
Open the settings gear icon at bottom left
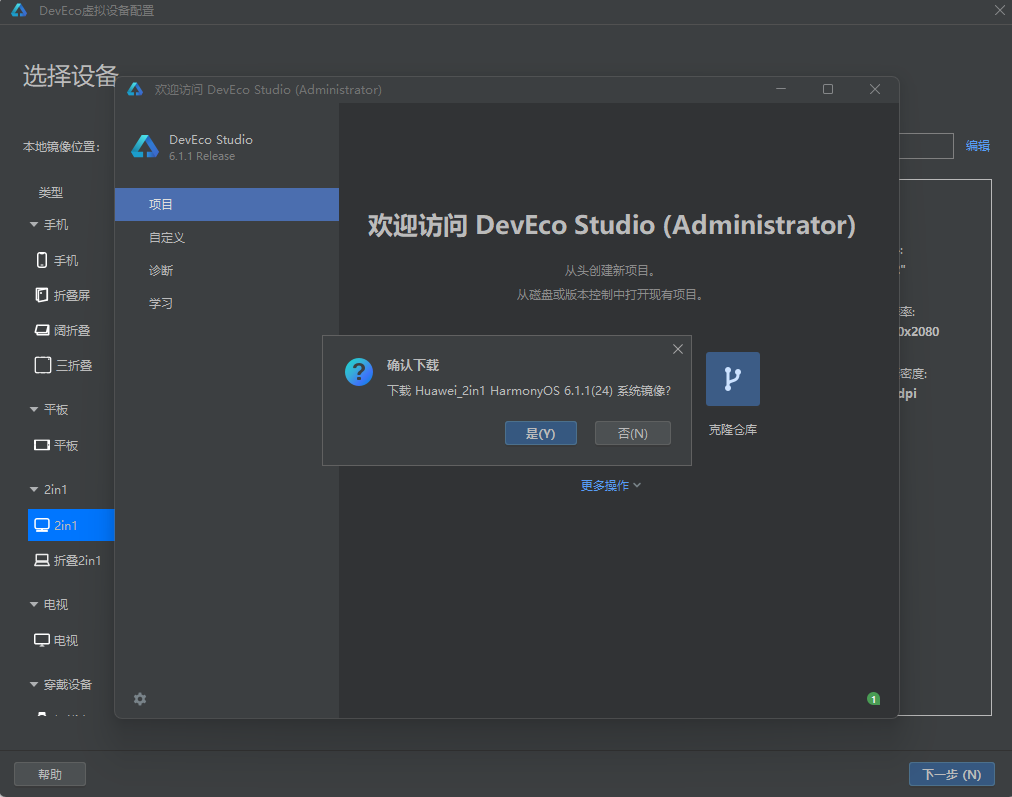click(x=140, y=699)
